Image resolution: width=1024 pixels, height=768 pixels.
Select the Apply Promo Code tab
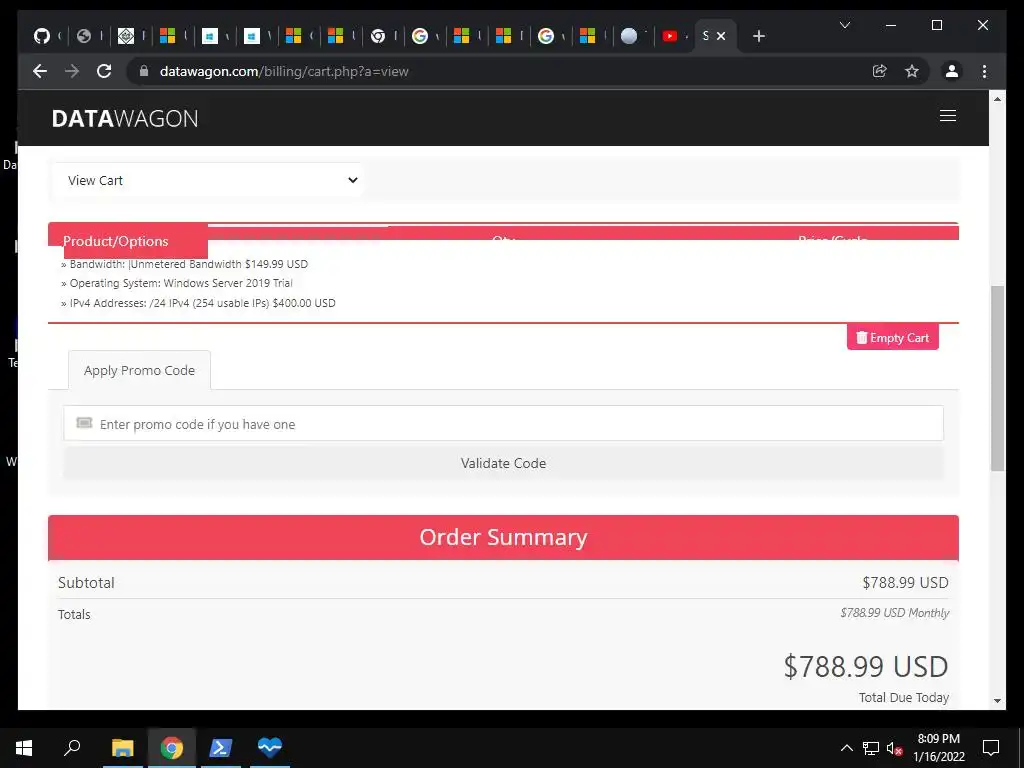click(x=139, y=370)
